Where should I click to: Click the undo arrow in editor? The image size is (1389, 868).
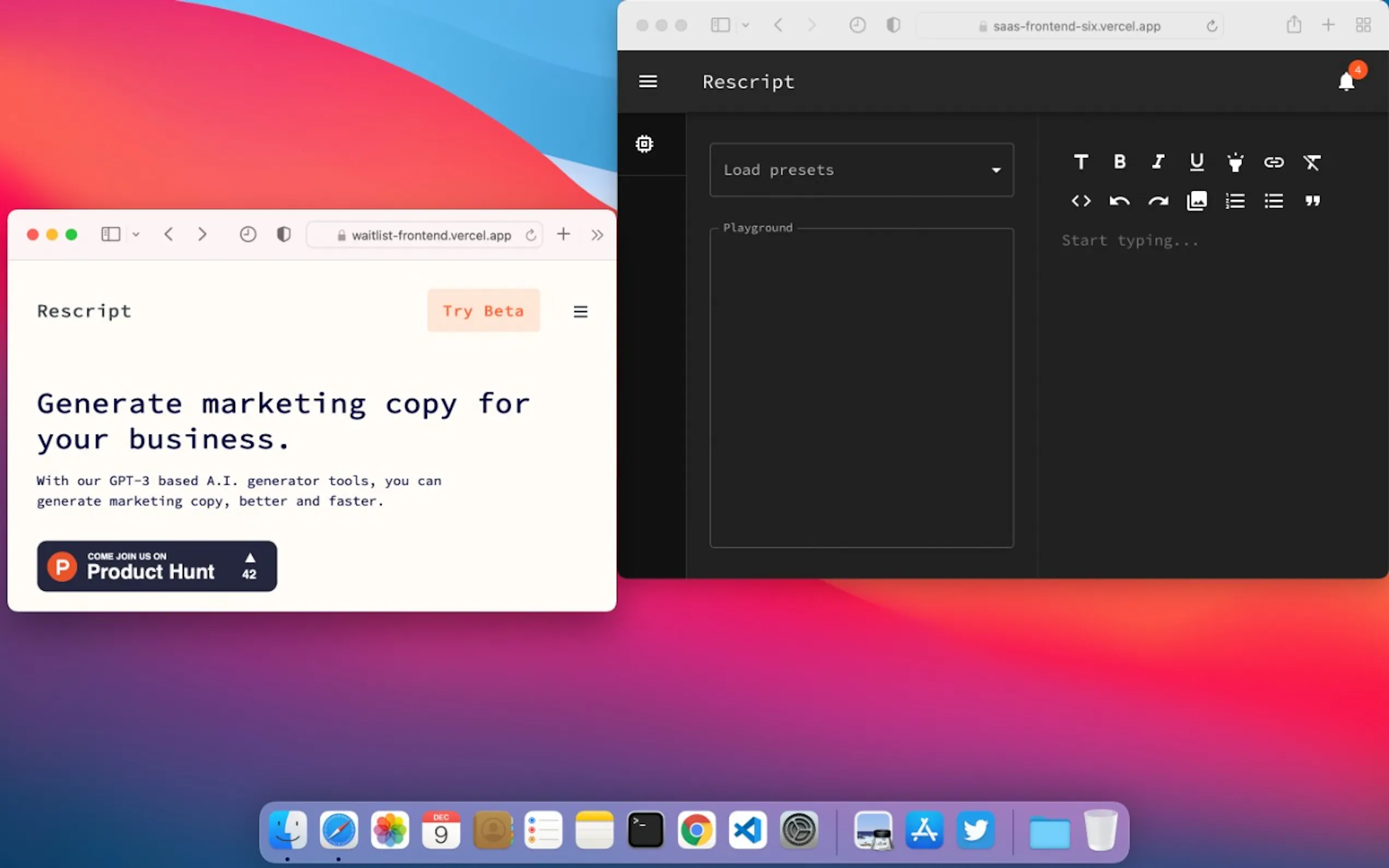1119,201
